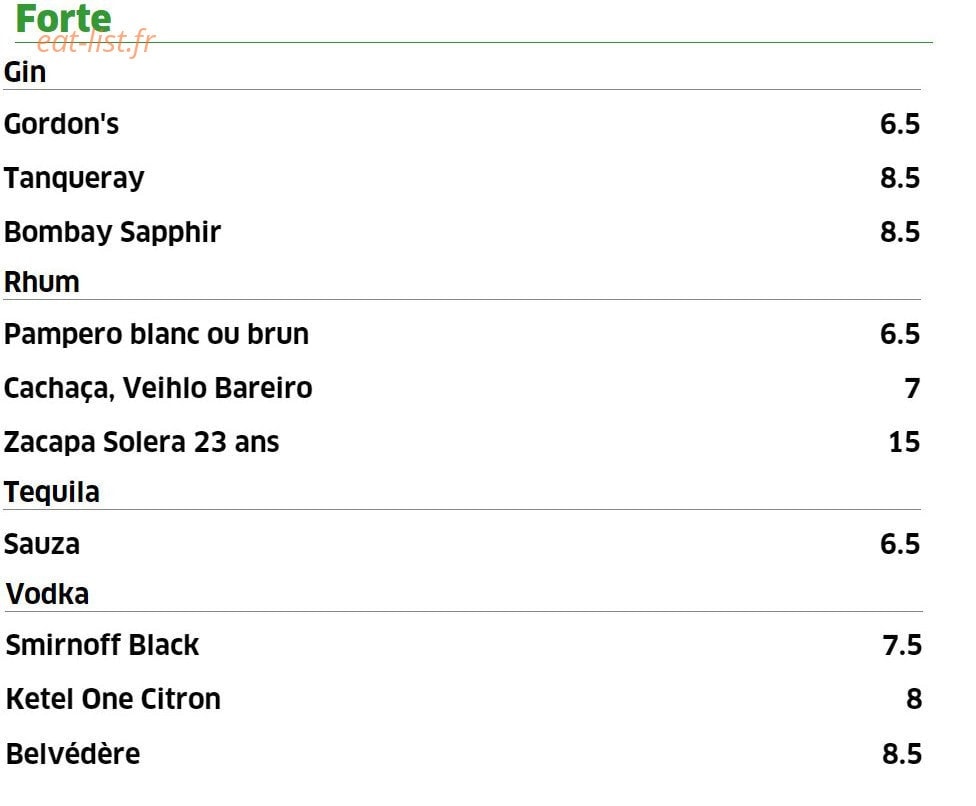The image size is (976, 806).
Task: Click Zacapa Solera 23 ans entry
Action: (141, 443)
